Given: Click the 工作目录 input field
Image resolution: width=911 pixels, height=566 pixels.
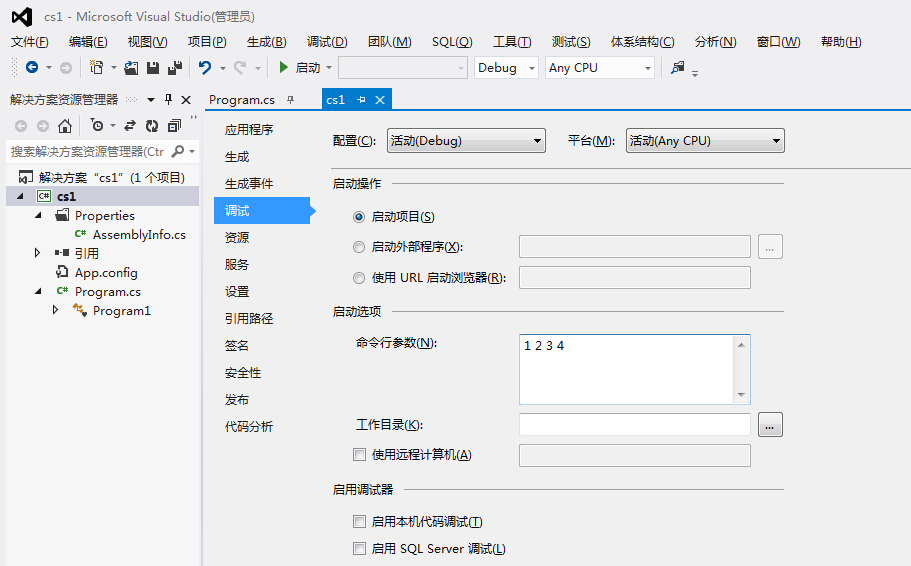Looking at the screenshot, I should point(634,425).
